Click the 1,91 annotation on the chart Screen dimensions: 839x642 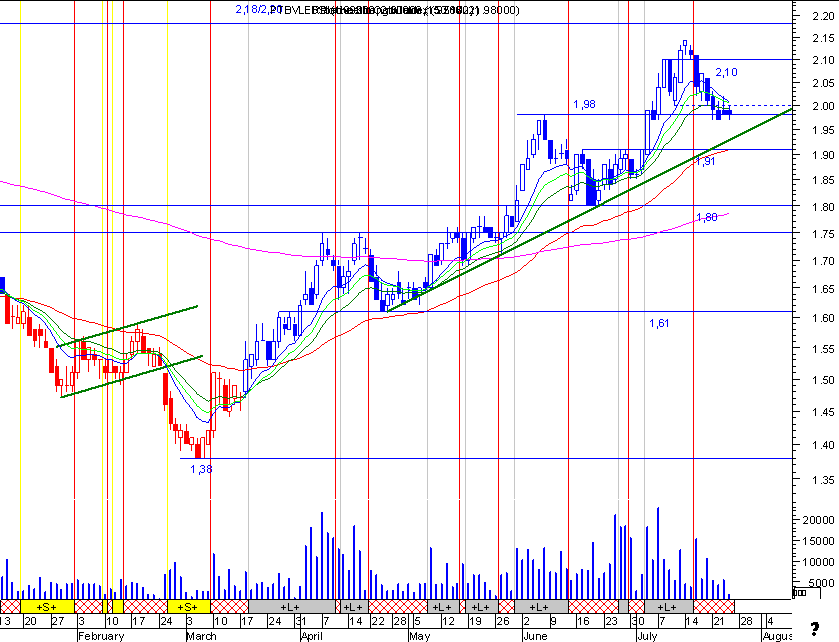(x=706, y=161)
